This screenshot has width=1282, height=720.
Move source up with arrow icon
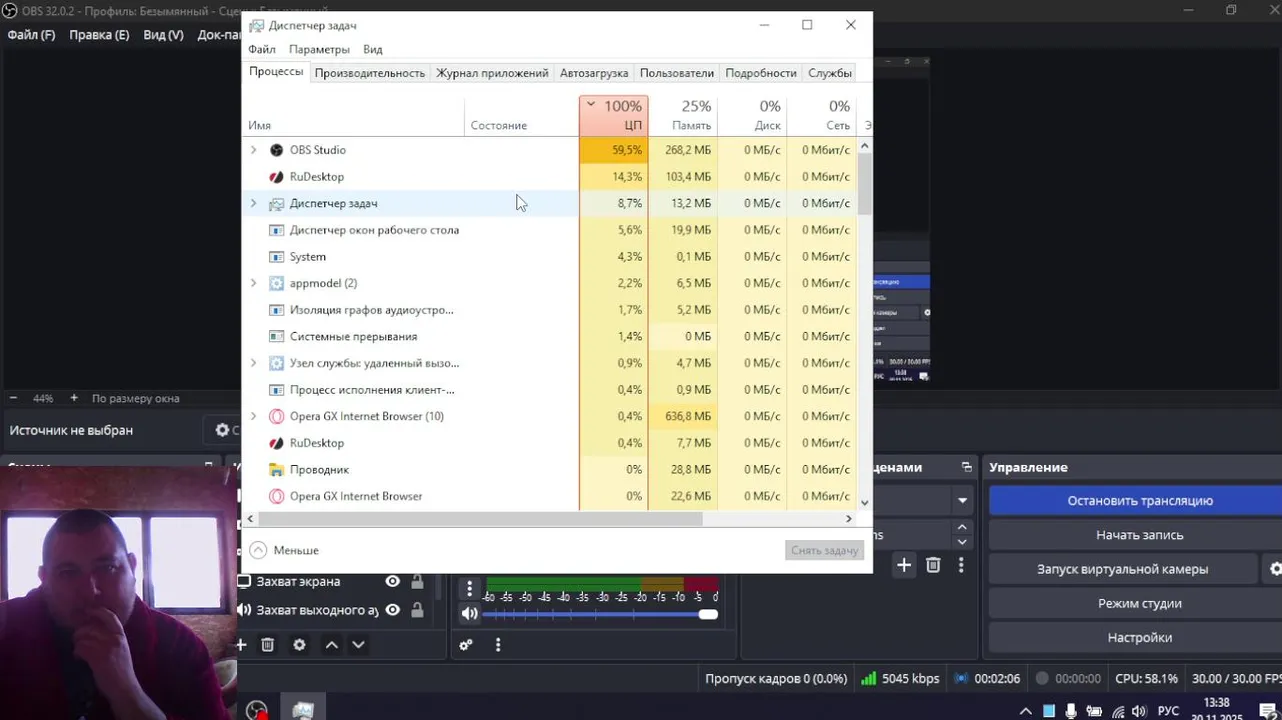[x=332, y=645]
